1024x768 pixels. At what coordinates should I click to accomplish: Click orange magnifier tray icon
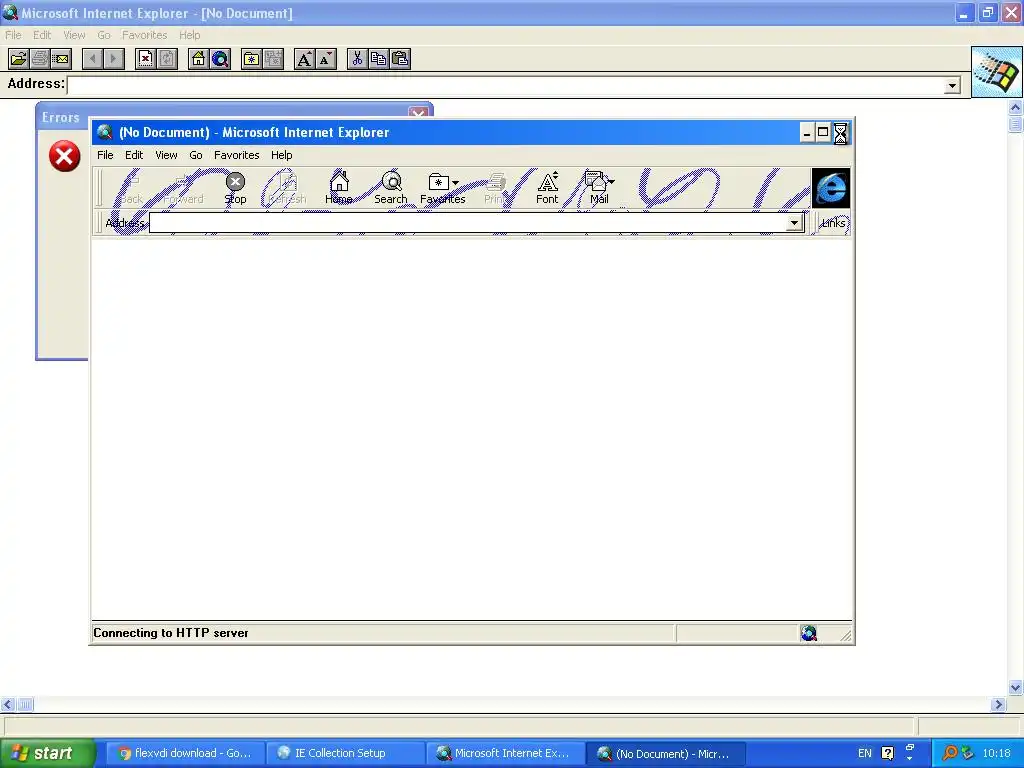point(950,753)
